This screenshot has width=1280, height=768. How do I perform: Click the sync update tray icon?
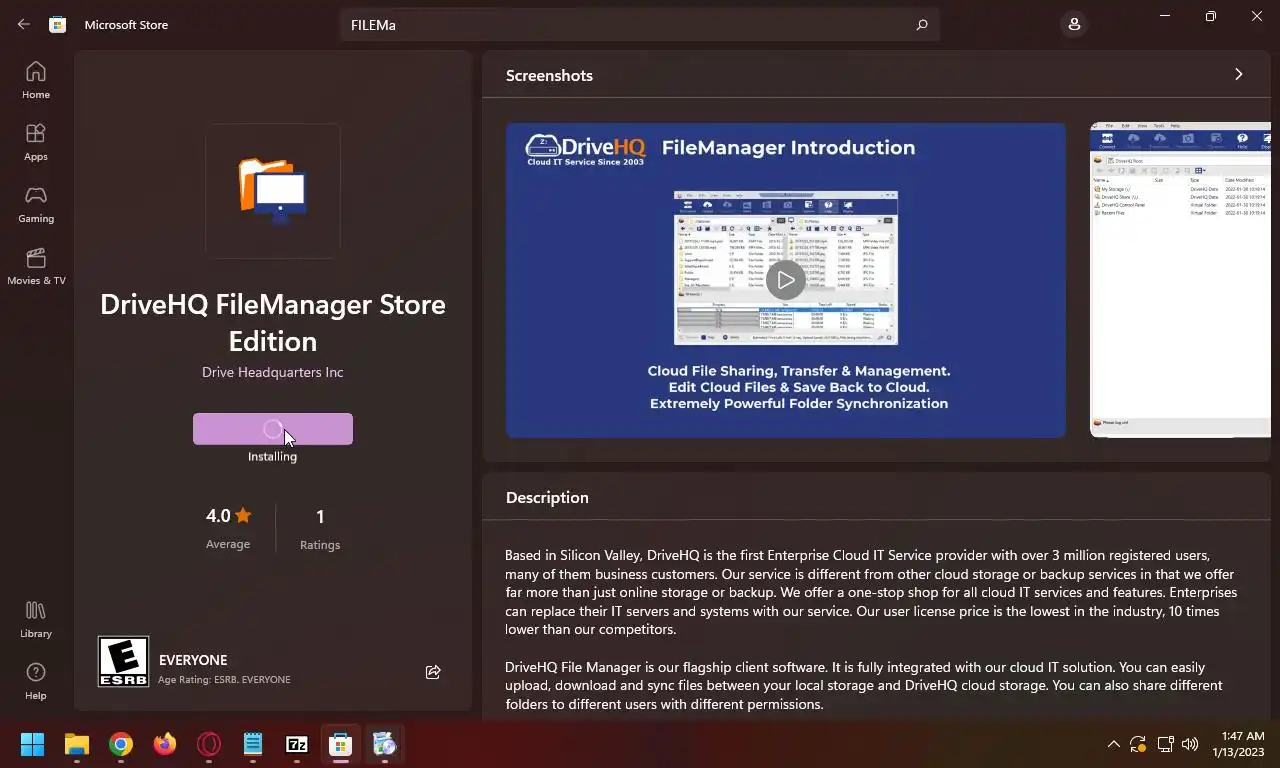click(x=1138, y=744)
